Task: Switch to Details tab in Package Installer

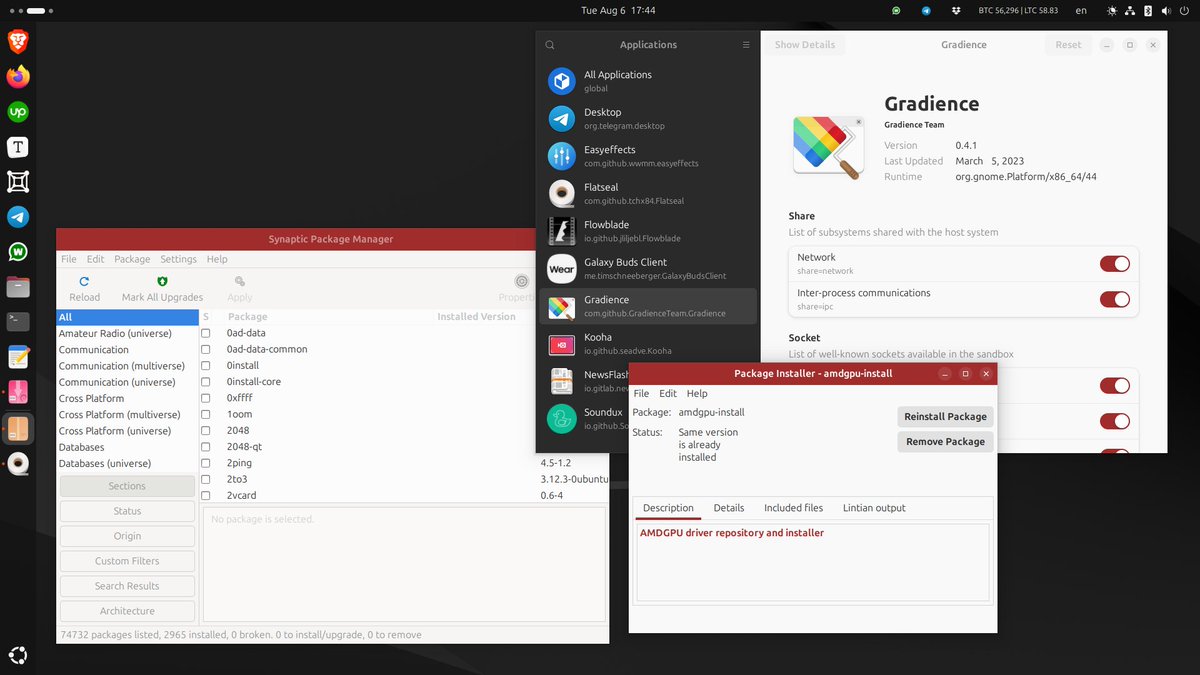Action: pos(729,508)
